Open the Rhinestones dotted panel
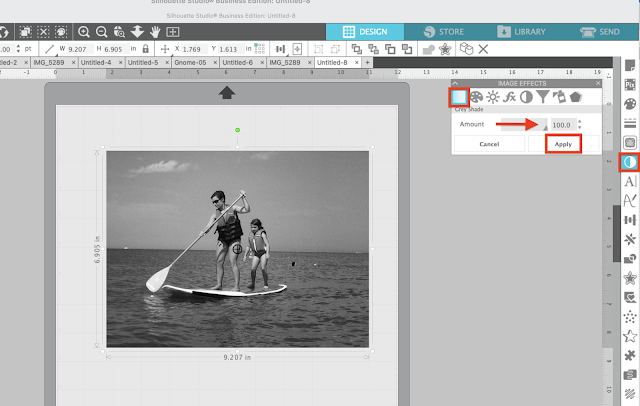The image size is (640, 406). [630, 317]
